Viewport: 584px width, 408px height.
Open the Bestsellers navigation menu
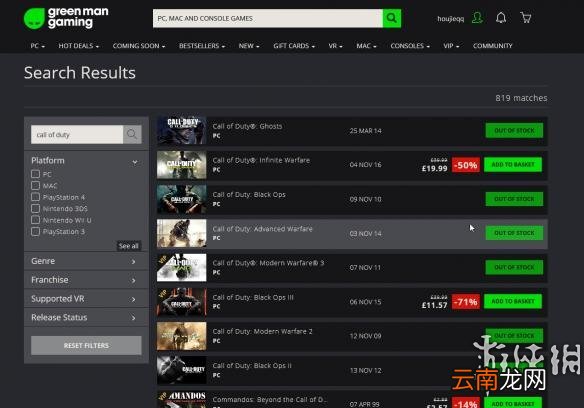coord(202,46)
